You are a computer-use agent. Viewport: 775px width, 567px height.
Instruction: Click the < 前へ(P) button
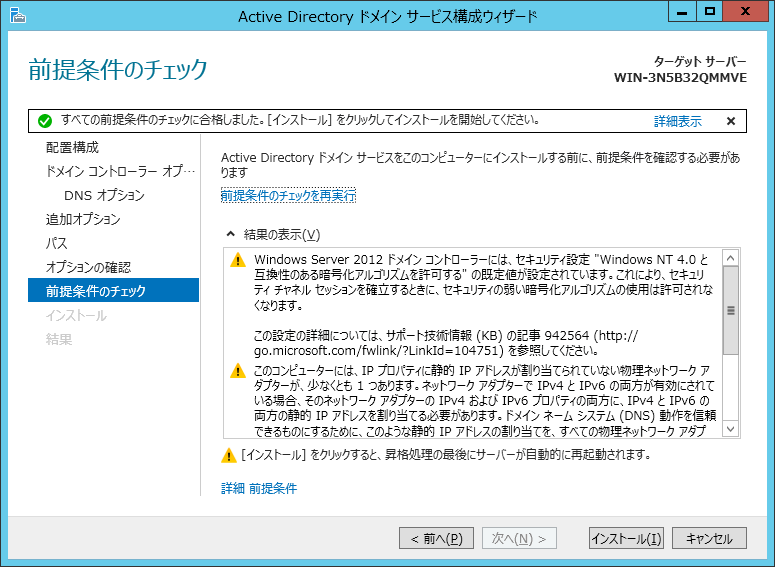pyautogui.click(x=436, y=538)
